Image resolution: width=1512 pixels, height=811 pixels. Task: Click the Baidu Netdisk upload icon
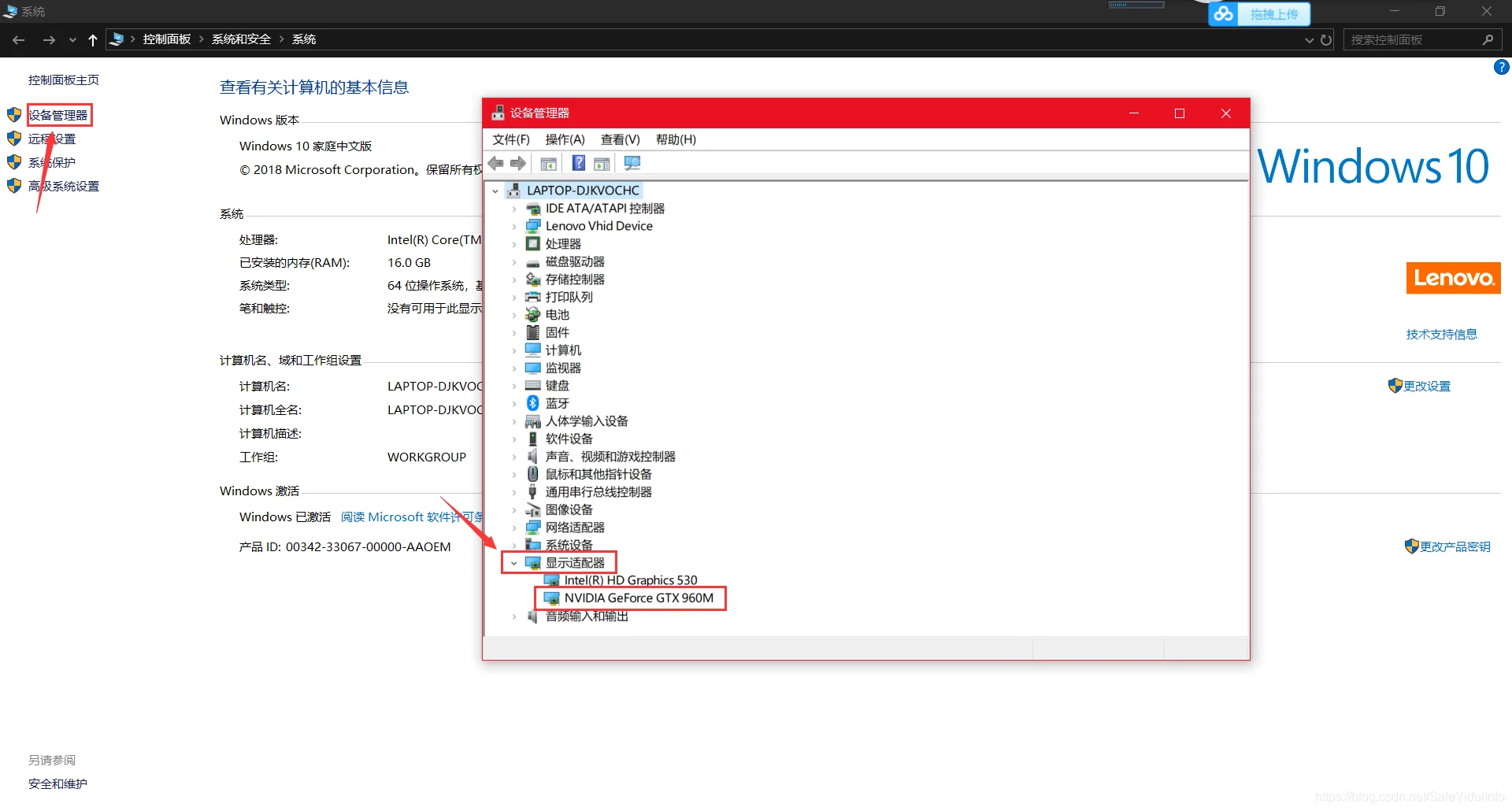coord(1223,13)
